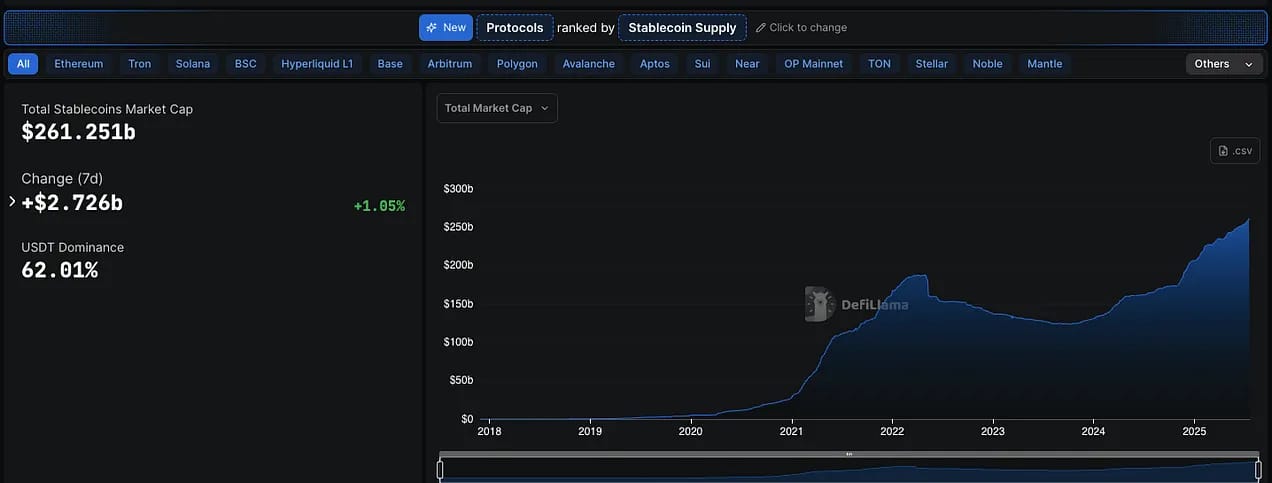Filter by Stellar chain
Image resolution: width=1272 pixels, height=483 pixels.
coord(932,64)
